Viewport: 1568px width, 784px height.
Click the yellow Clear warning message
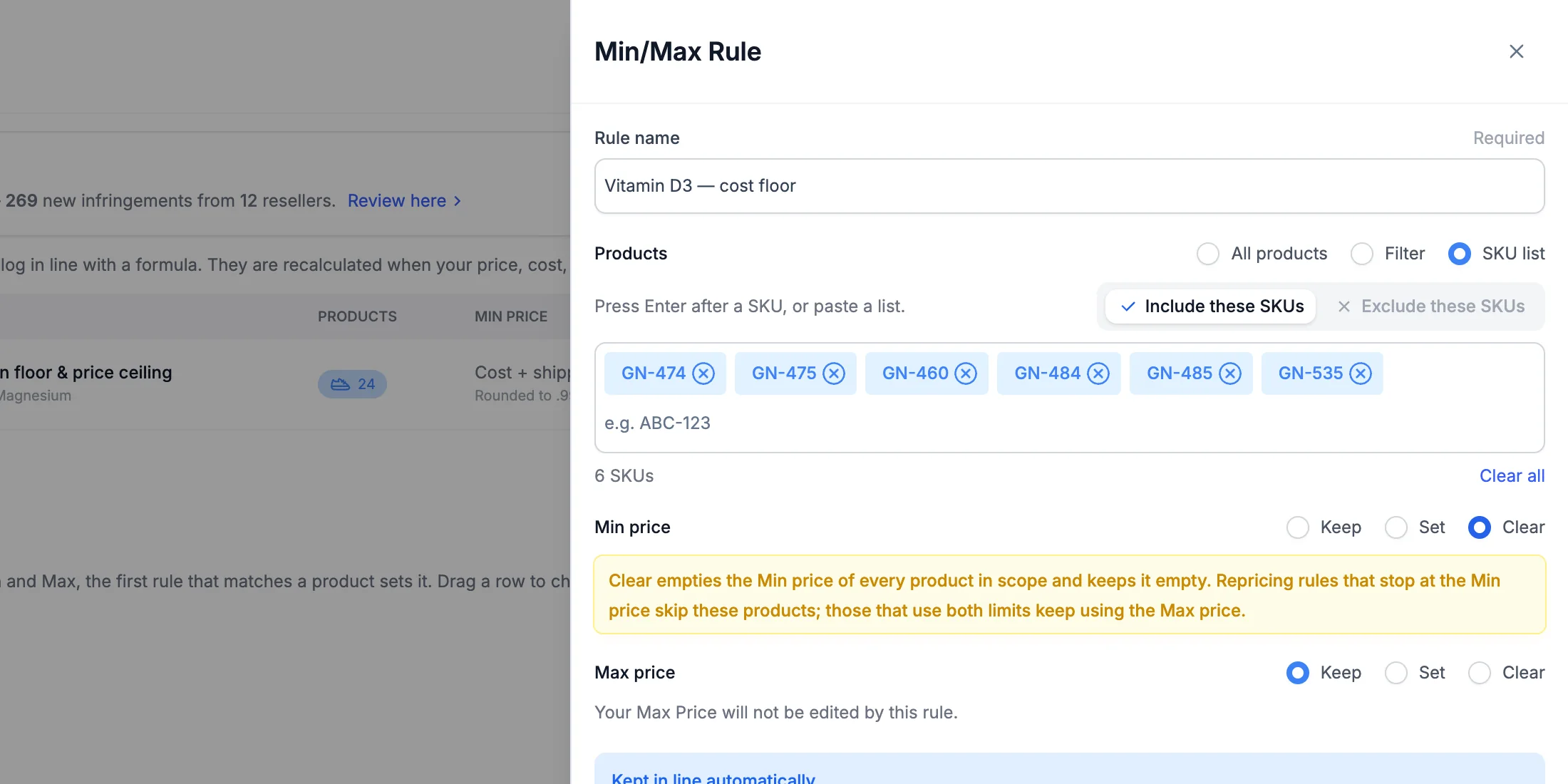point(1069,595)
